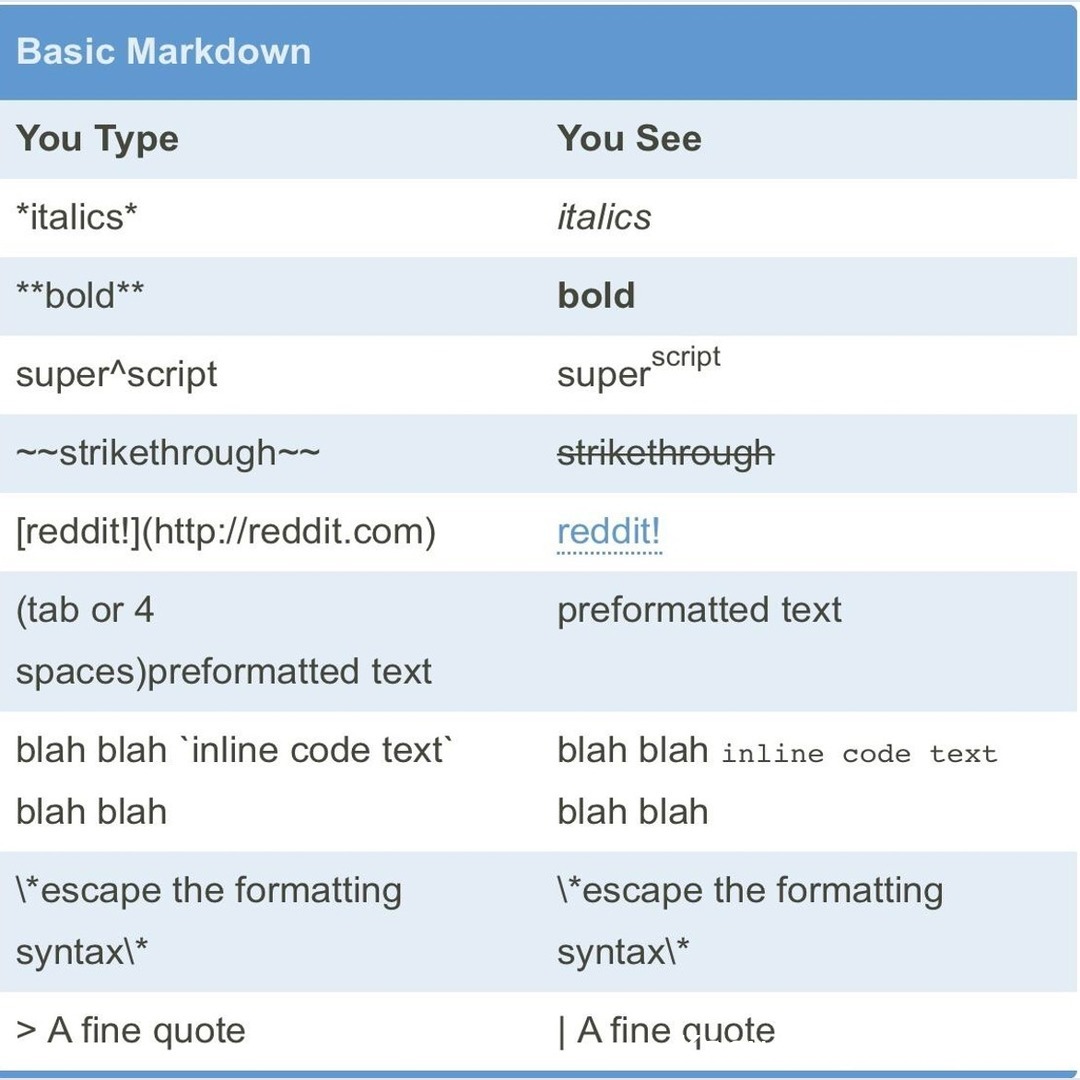The height and width of the screenshot is (1080, 1080).
Task: Click the ~~strikethrough~~ tilde syntax cell
Action: pos(168,453)
